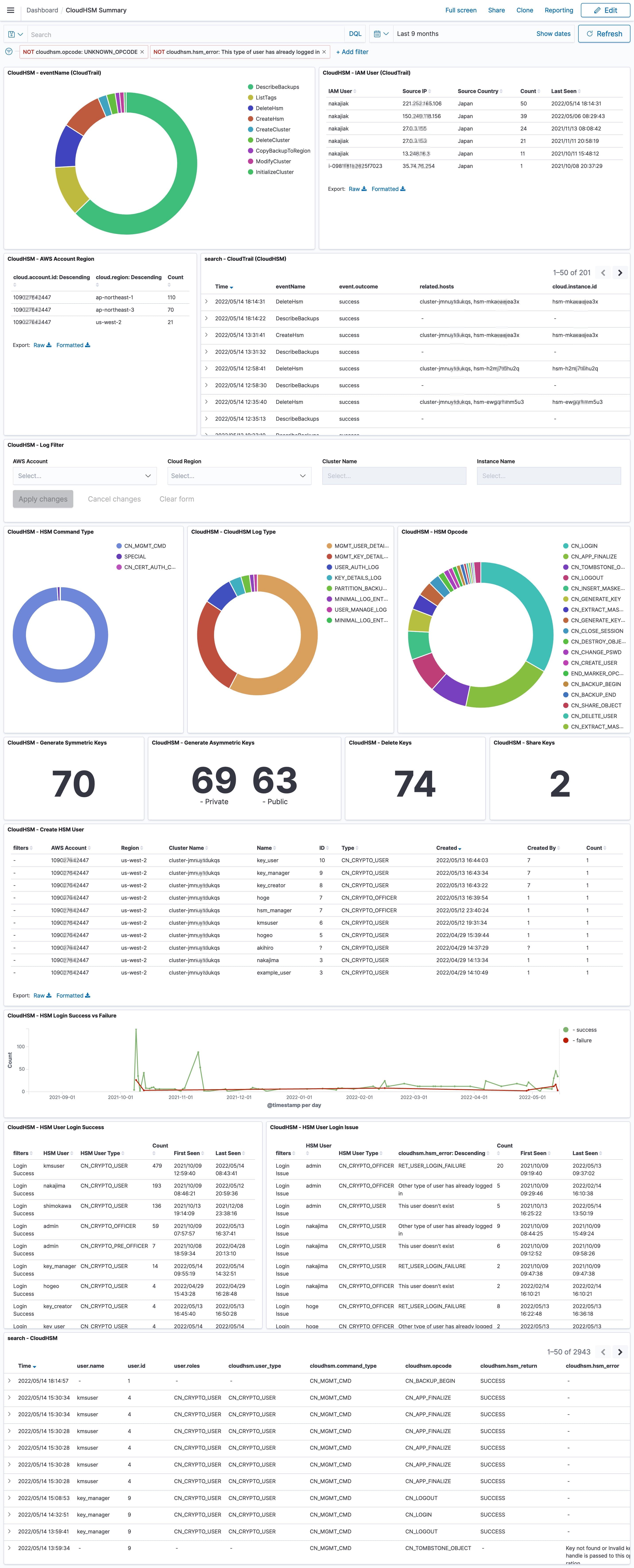Sort the IAM User table by the IAM User column

pyautogui.click(x=342, y=91)
